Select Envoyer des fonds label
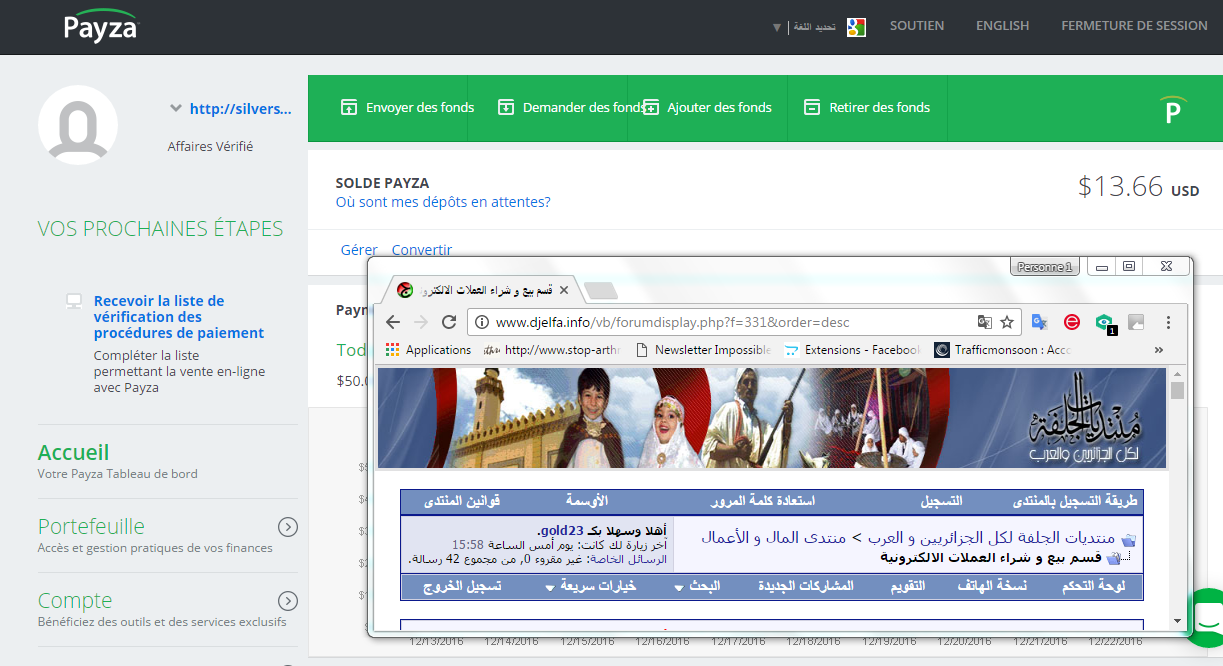 coord(420,107)
